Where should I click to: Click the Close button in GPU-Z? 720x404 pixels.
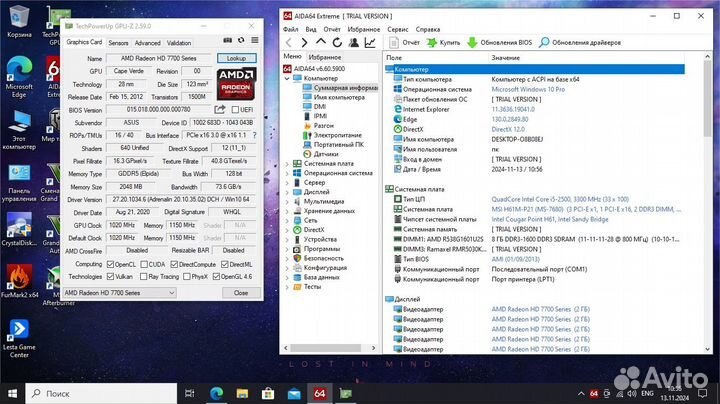(241, 292)
